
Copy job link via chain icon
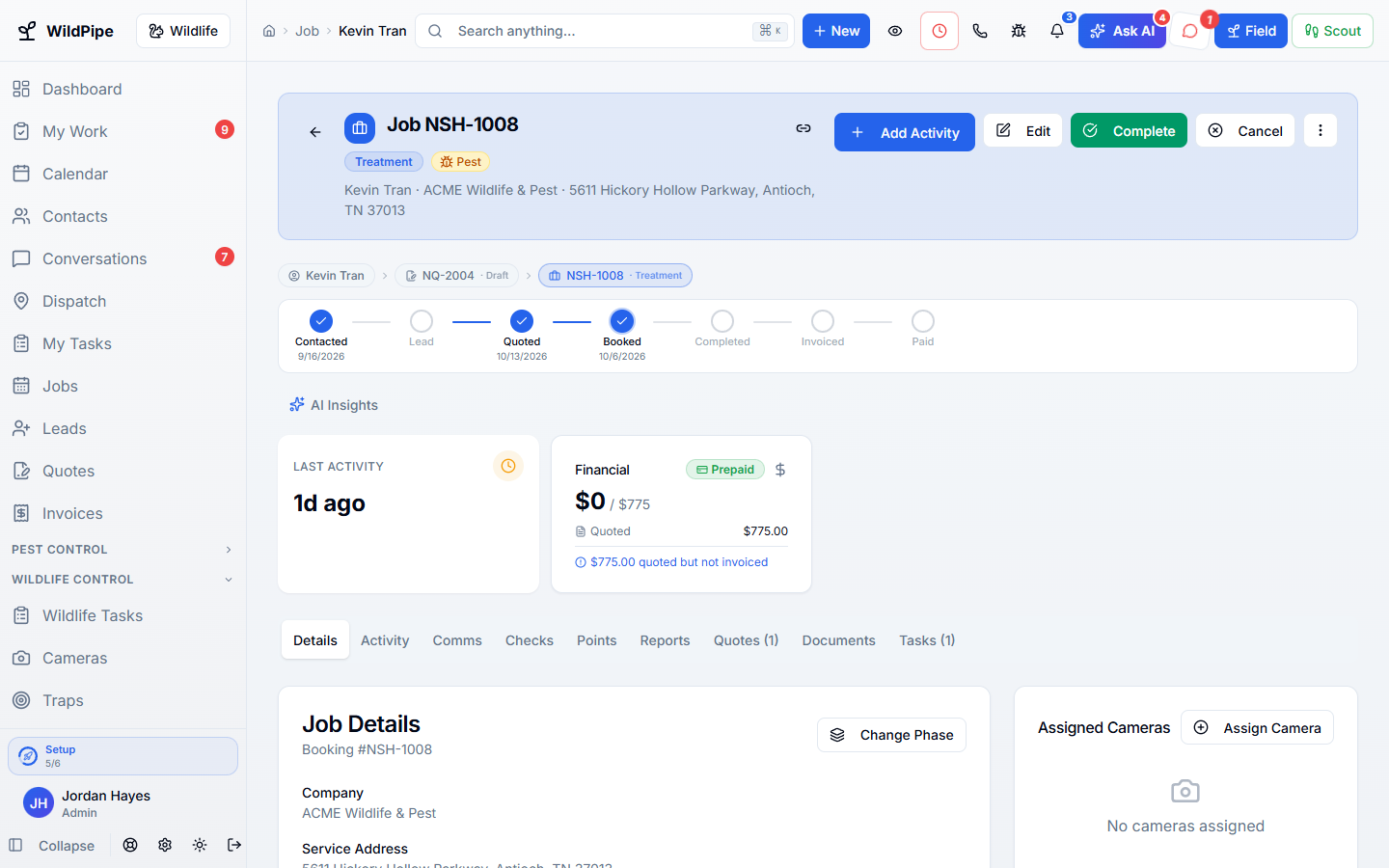[803, 128]
